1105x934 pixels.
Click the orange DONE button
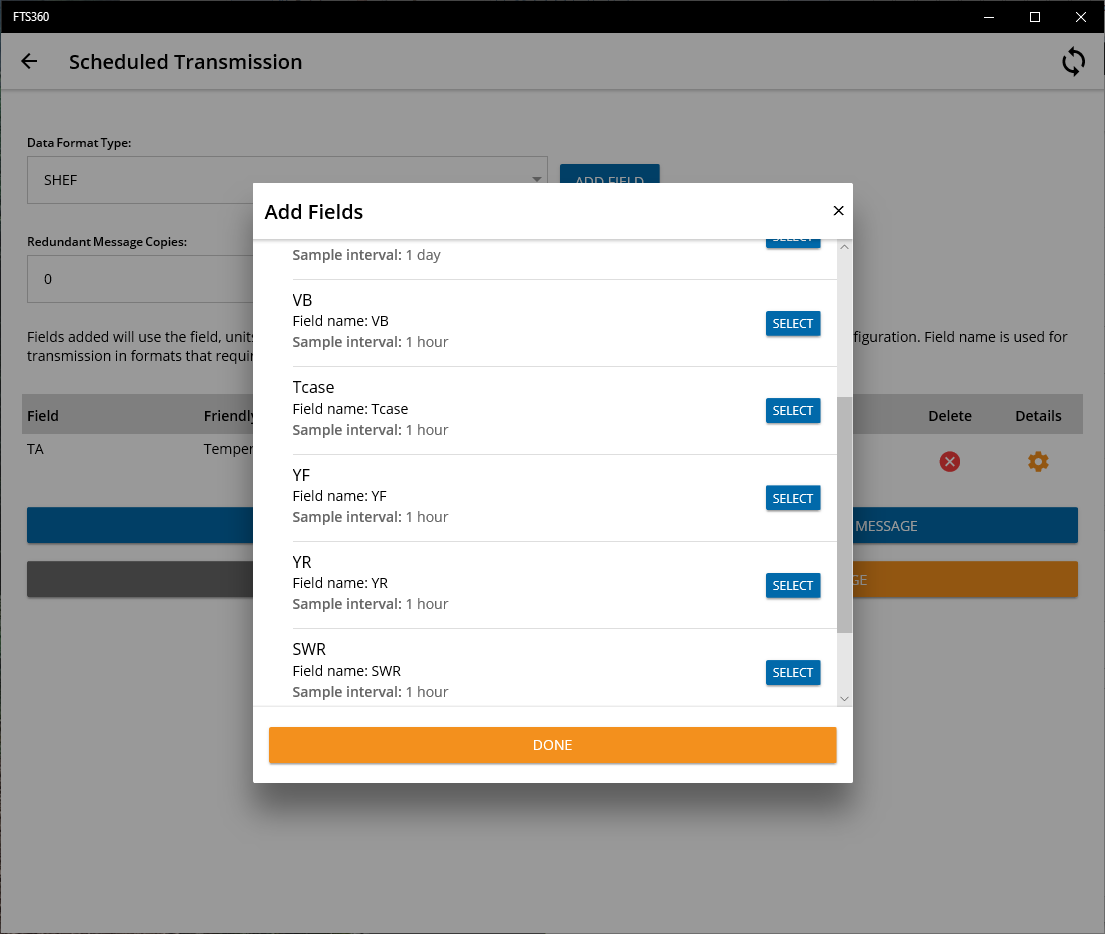point(552,745)
